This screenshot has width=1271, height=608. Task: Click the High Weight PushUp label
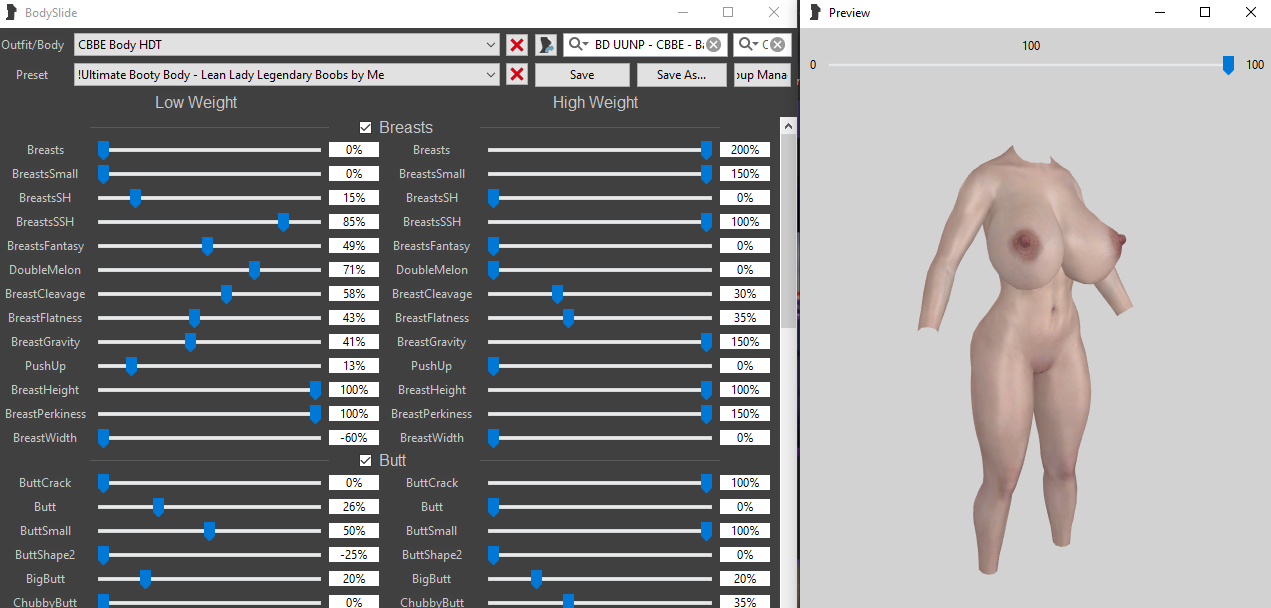[432, 366]
